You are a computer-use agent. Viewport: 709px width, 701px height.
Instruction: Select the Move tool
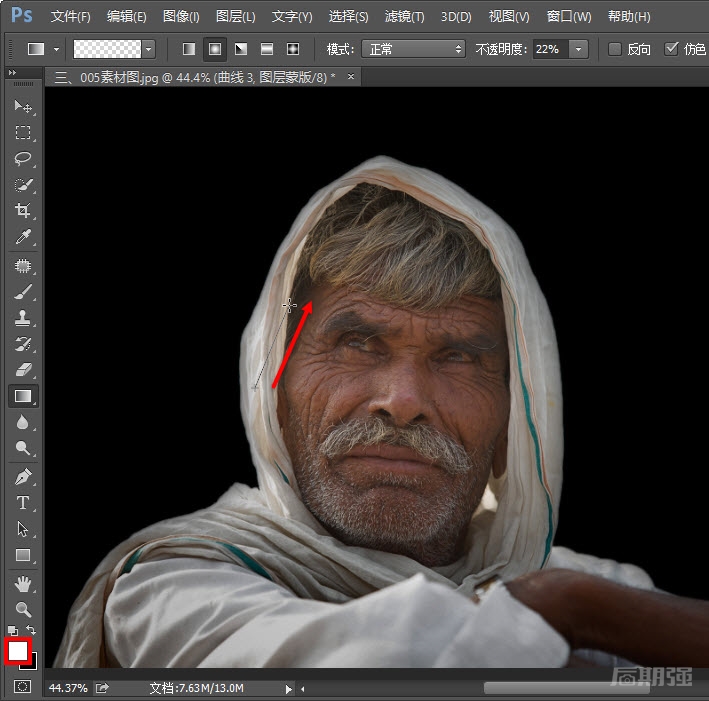[23, 107]
